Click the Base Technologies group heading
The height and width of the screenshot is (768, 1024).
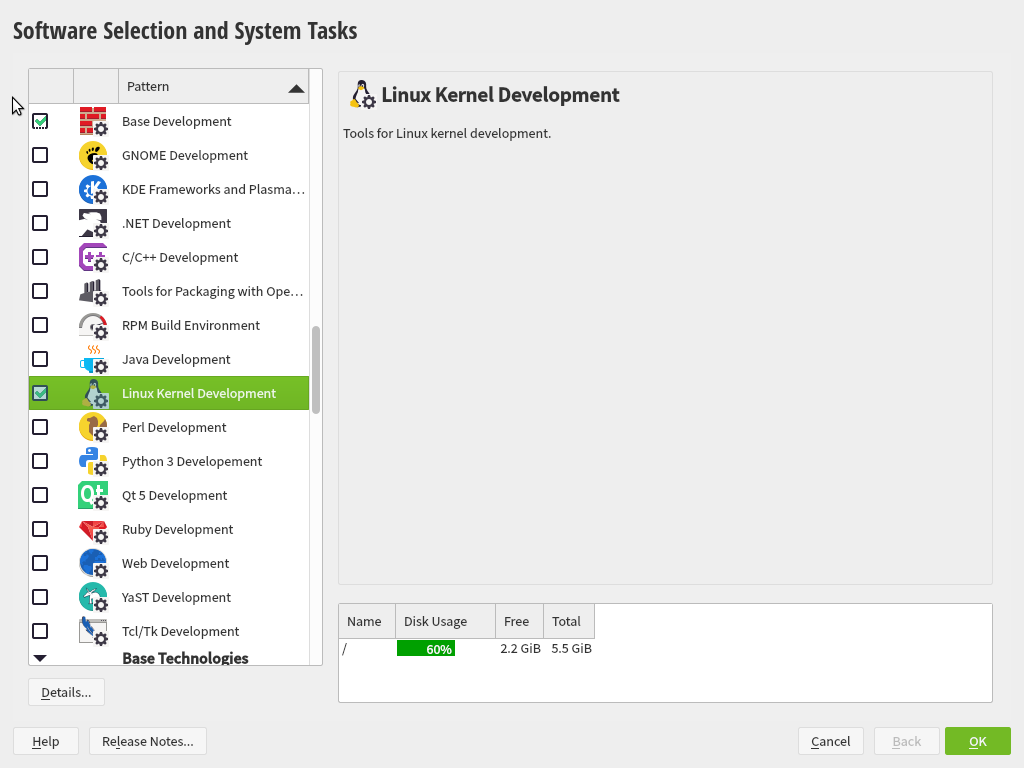click(x=185, y=658)
